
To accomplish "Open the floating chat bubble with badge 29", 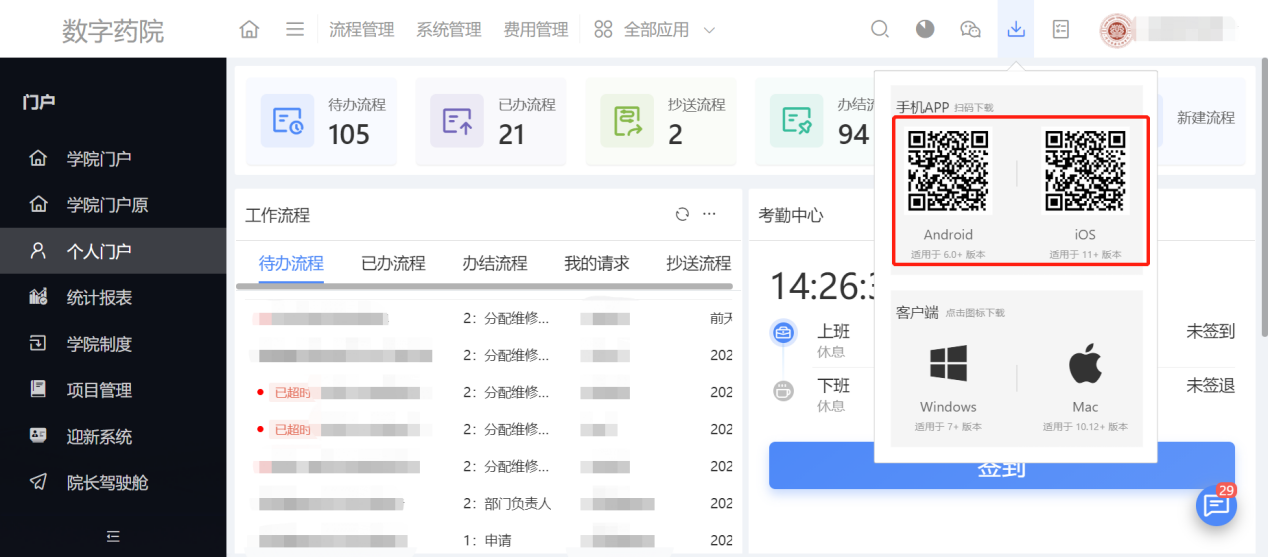I will (1216, 506).
